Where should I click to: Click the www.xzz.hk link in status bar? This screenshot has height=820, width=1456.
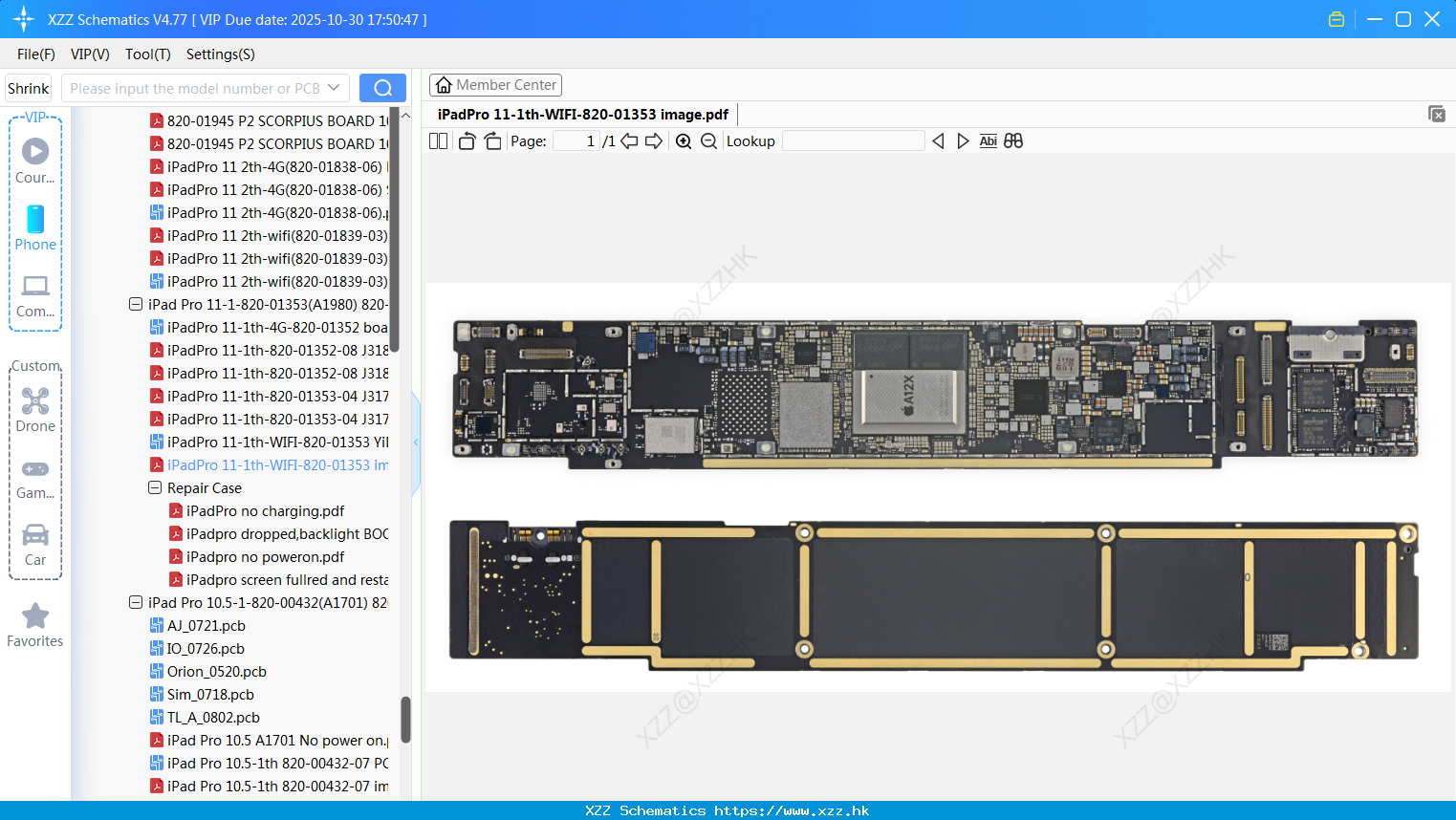click(x=792, y=810)
